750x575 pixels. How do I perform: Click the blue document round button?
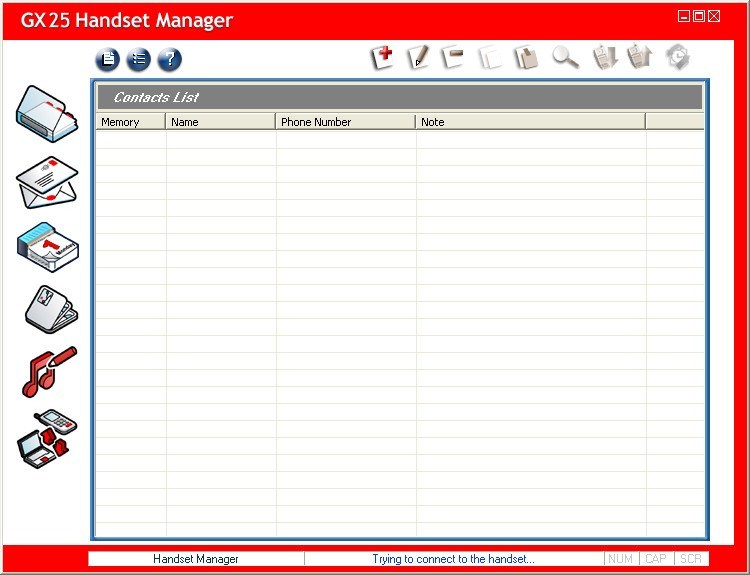coord(108,59)
